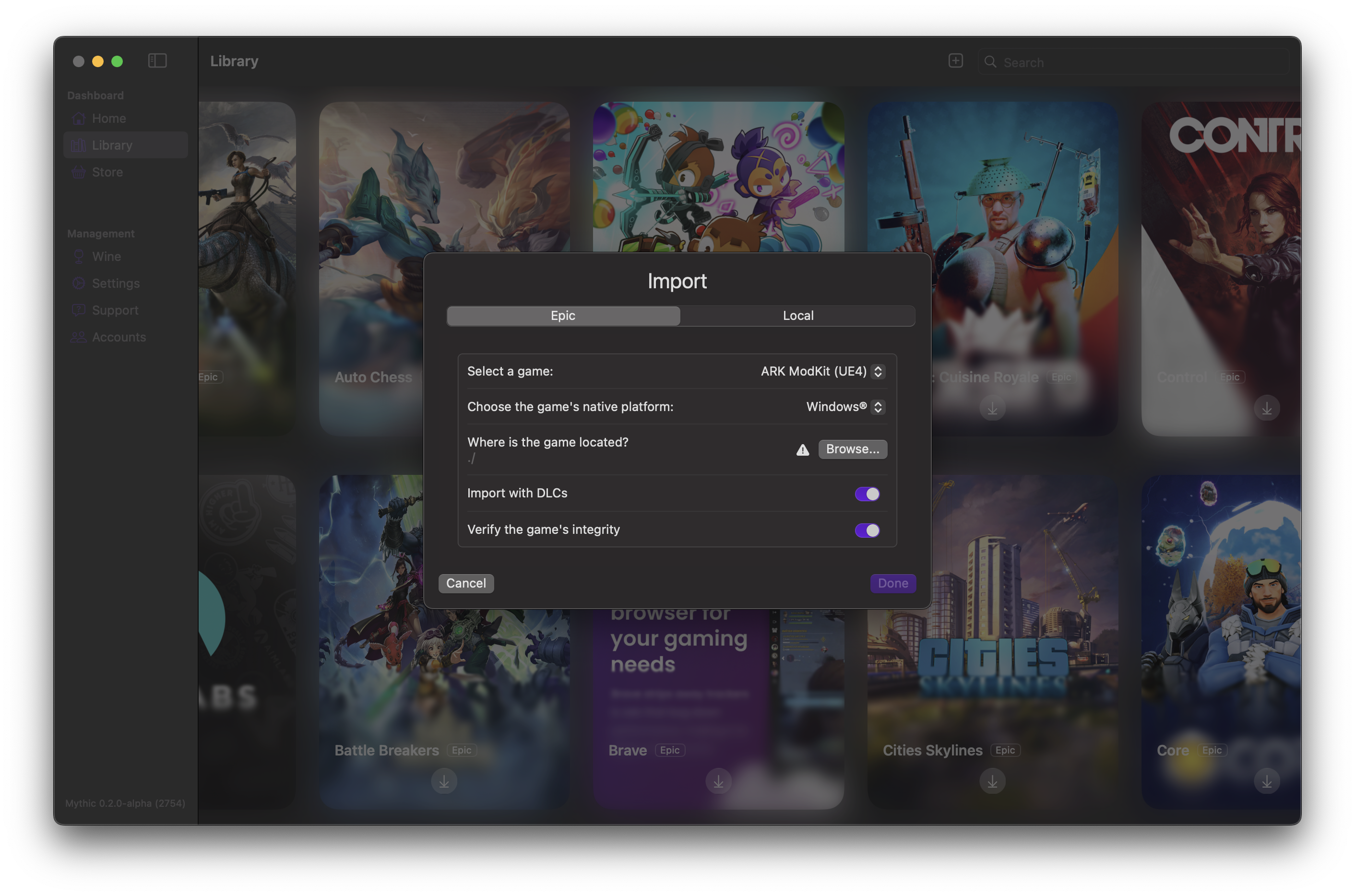Click download icon under Cities Skylines
1355x896 pixels.
992,781
